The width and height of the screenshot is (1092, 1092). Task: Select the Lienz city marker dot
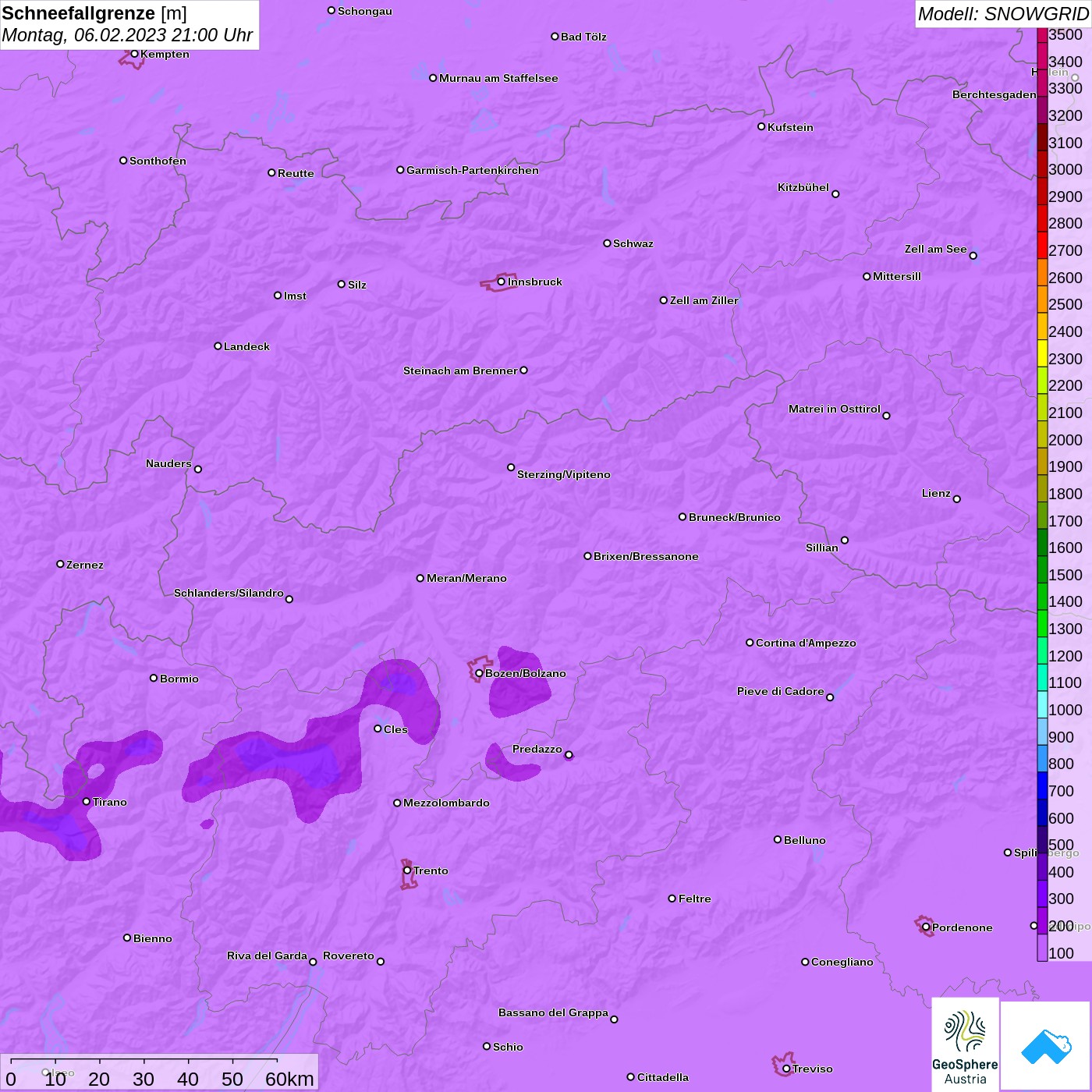(957, 499)
